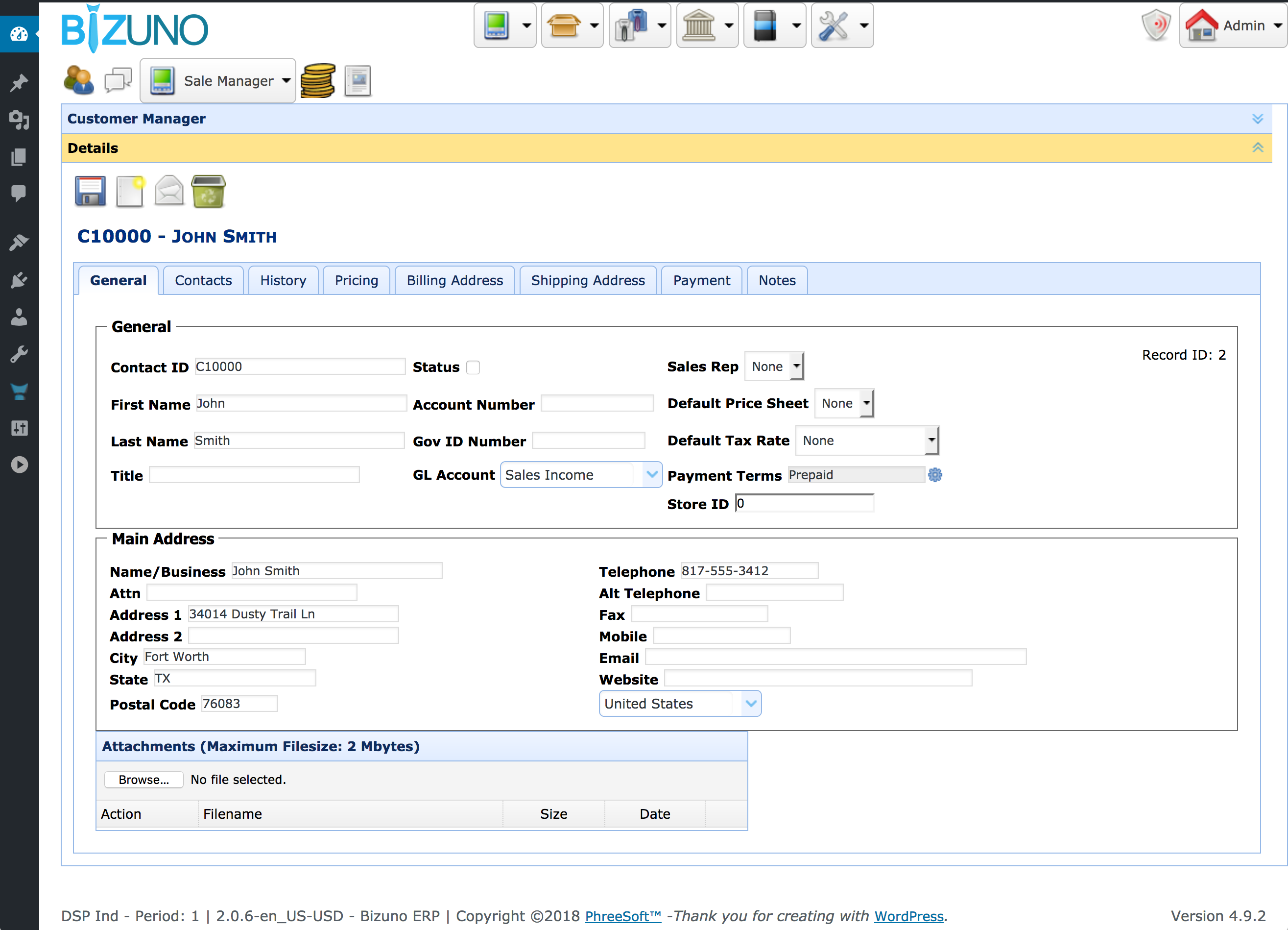Open the United States country dropdown

point(750,703)
